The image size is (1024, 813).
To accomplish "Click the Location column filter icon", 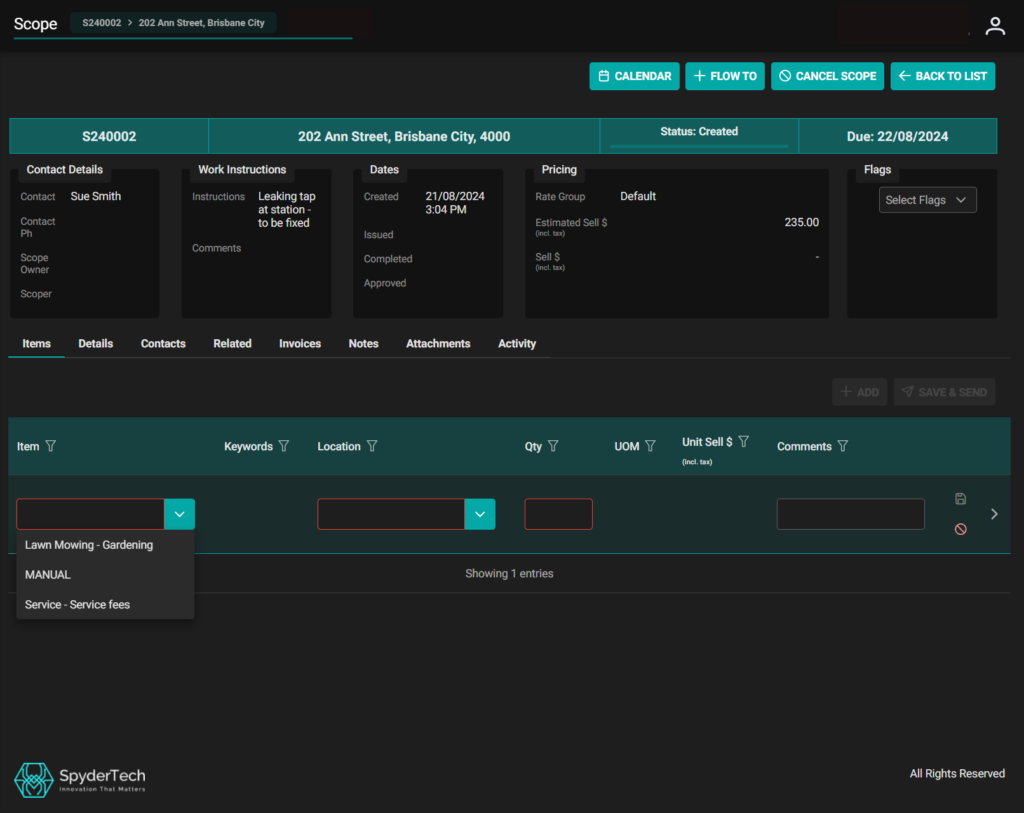I will click(372, 446).
